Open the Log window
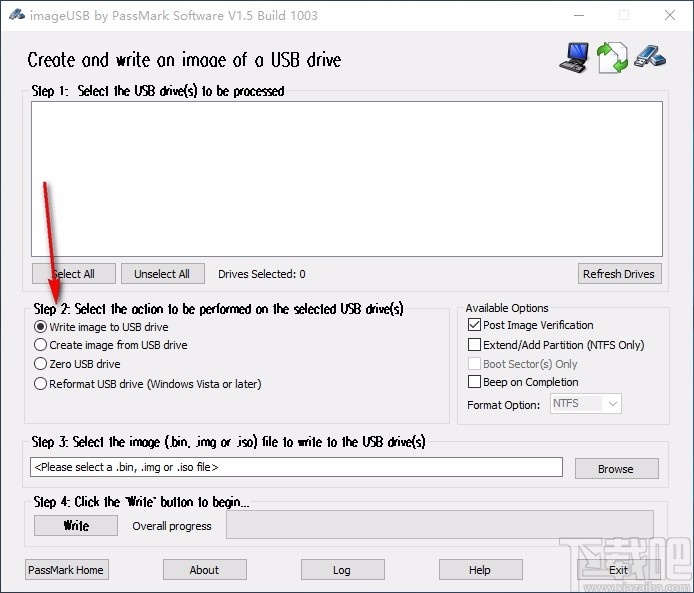This screenshot has width=694, height=593. click(343, 570)
